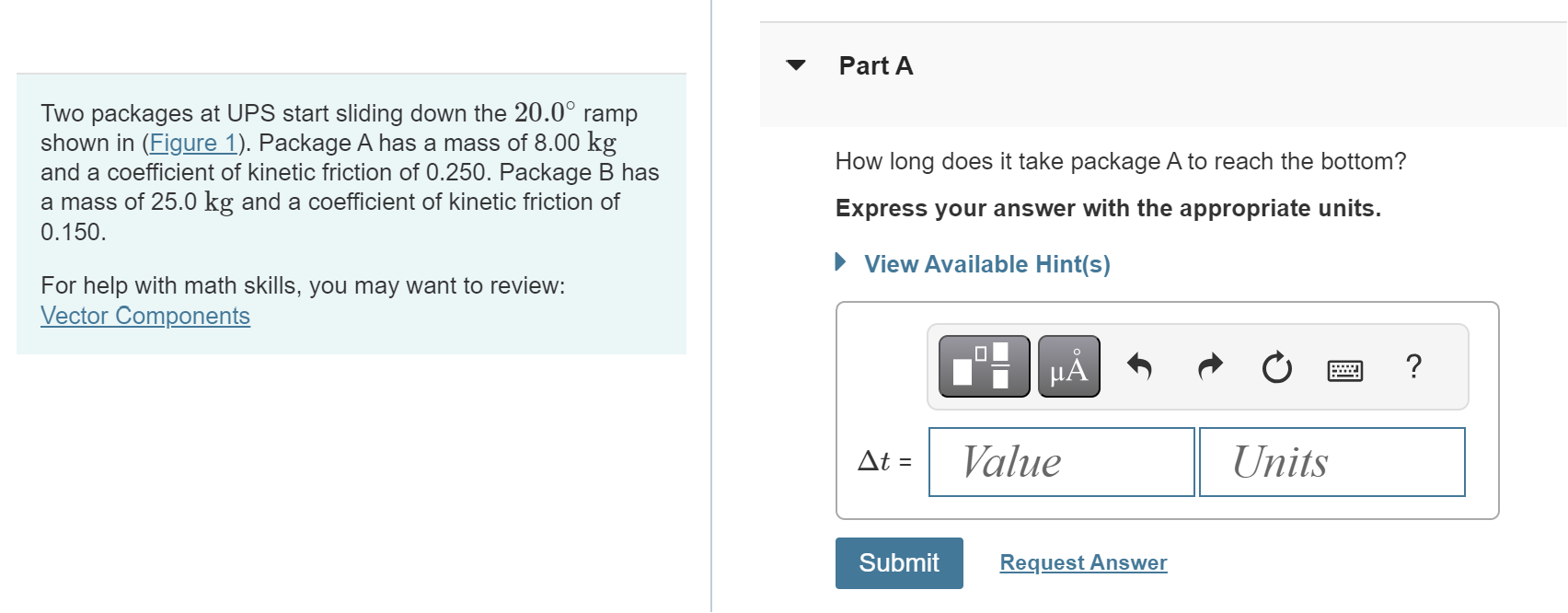Image resolution: width=1568 pixels, height=613 pixels.
Task: Click the hint disclosure triangle icon
Action: pos(840,264)
